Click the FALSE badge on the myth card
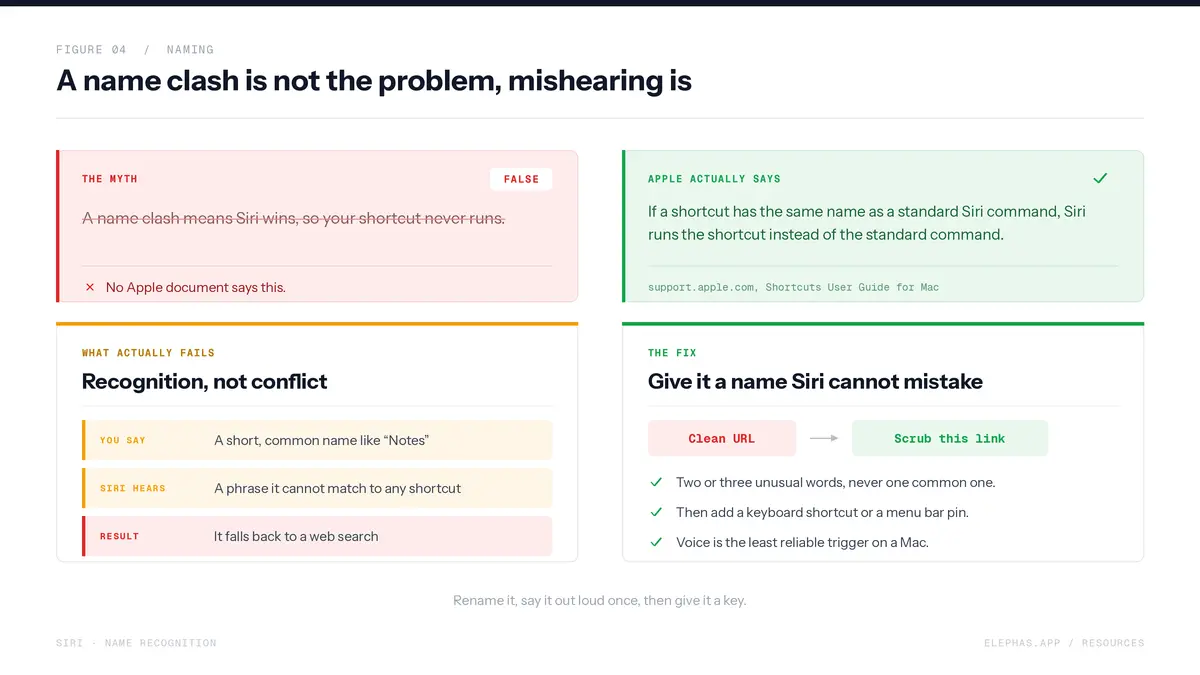This screenshot has height=675, width=1200. coord(521,179)
